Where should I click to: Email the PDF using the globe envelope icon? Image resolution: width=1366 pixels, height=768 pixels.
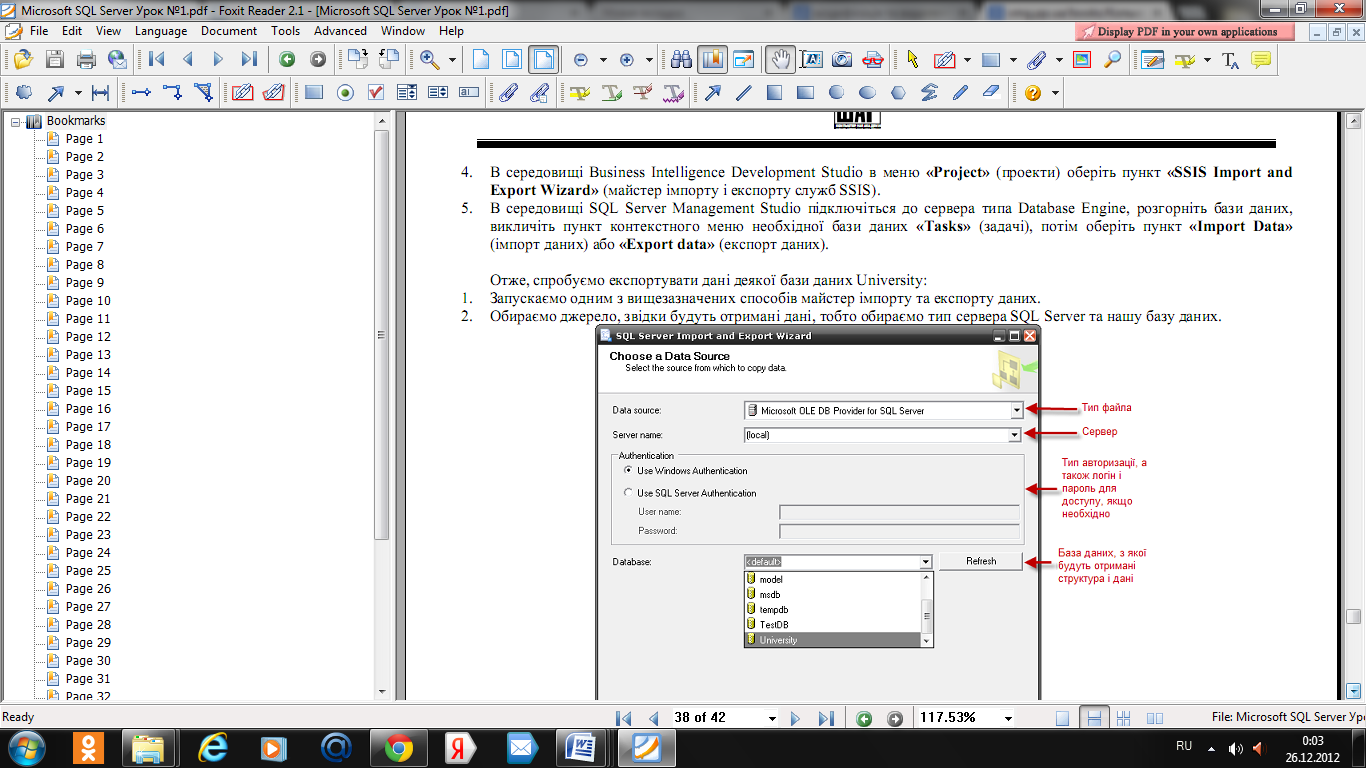(117, 59)
